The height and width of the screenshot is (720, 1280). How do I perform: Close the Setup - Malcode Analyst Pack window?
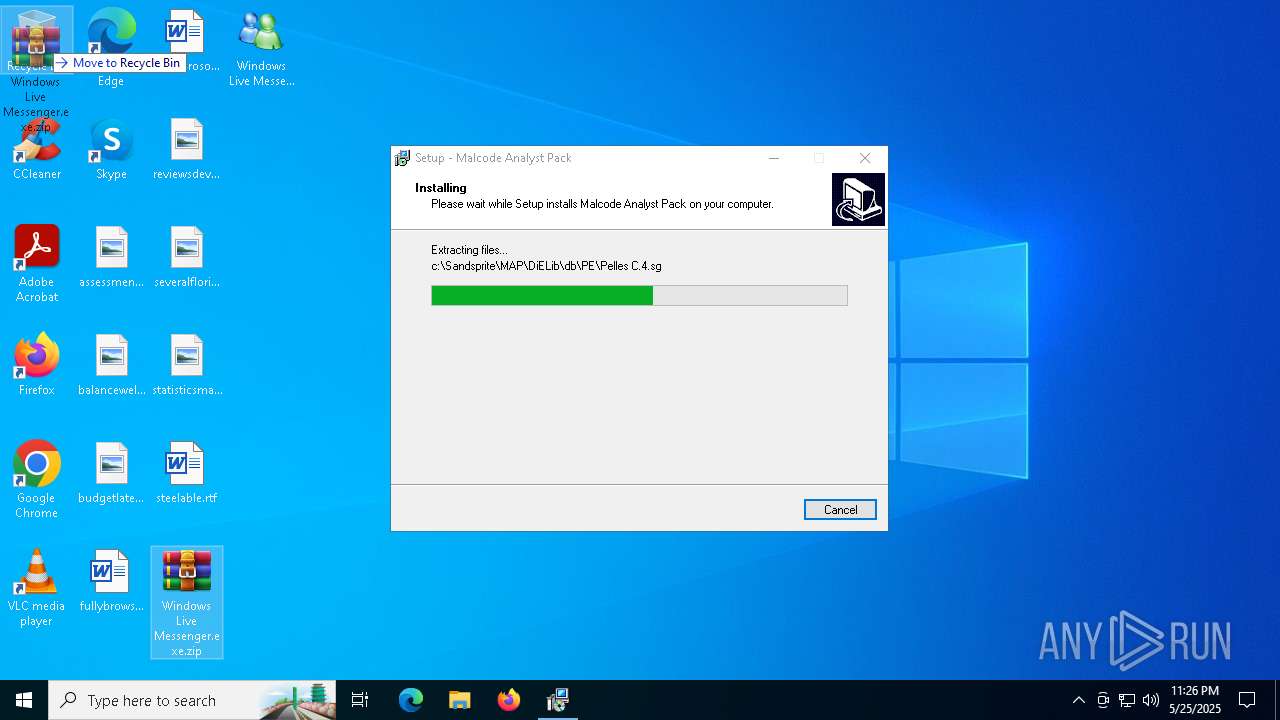click(x=865, y=158)
